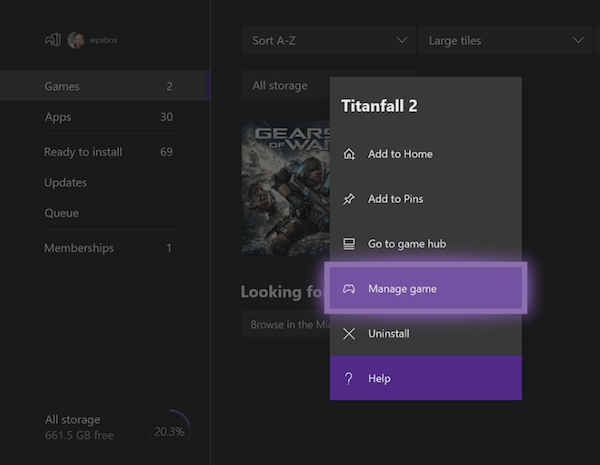600x465 pixels.
Task: Click the controller icon beside Manage game
Action: point(349,289)
